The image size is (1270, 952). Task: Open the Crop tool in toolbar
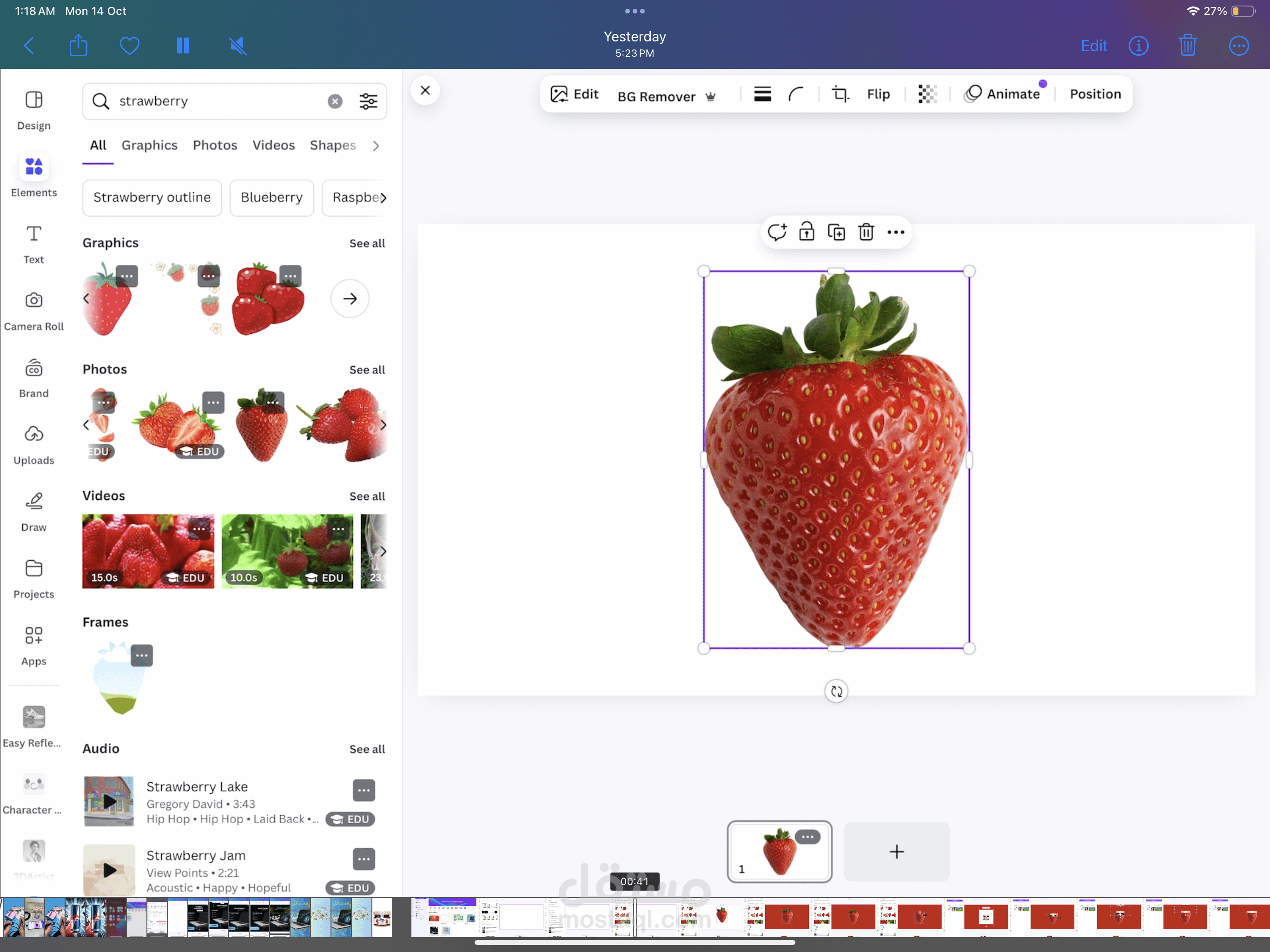pyautogui.click(x=840, y=94)
